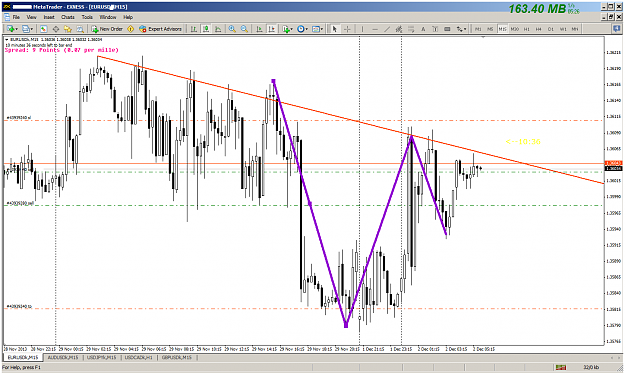The image size is (625, 373).
Task: Open MetaEditor yellow diamond icon
Action: point(130,29)
